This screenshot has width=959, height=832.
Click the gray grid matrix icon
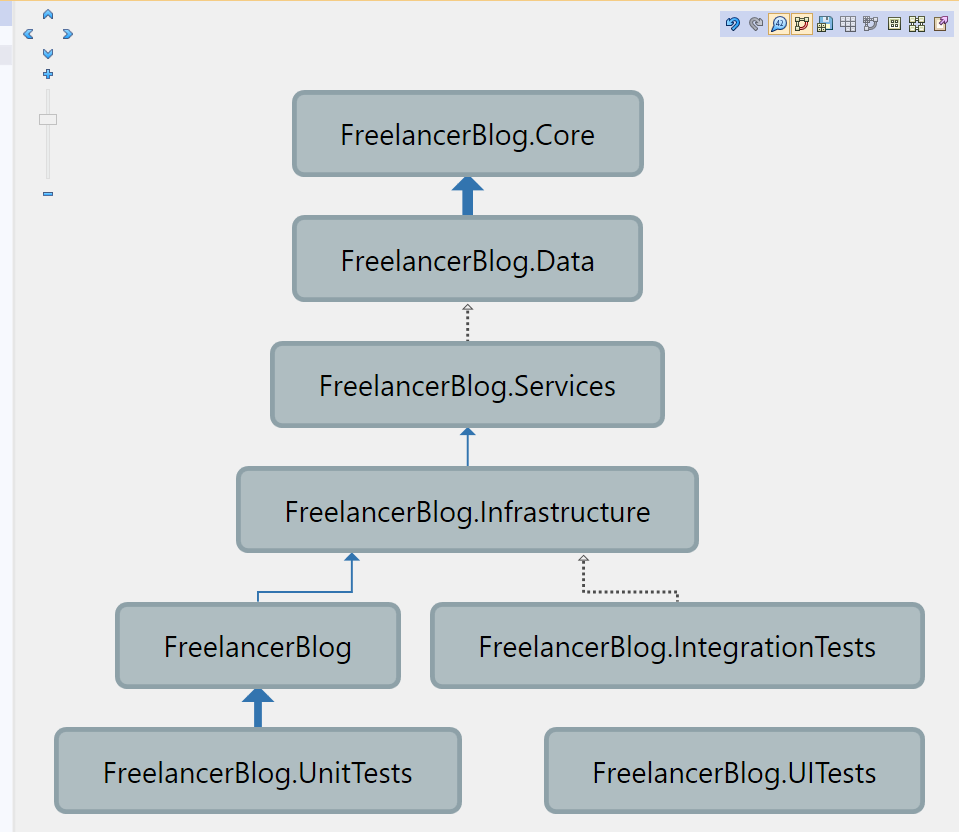(848, 24)
